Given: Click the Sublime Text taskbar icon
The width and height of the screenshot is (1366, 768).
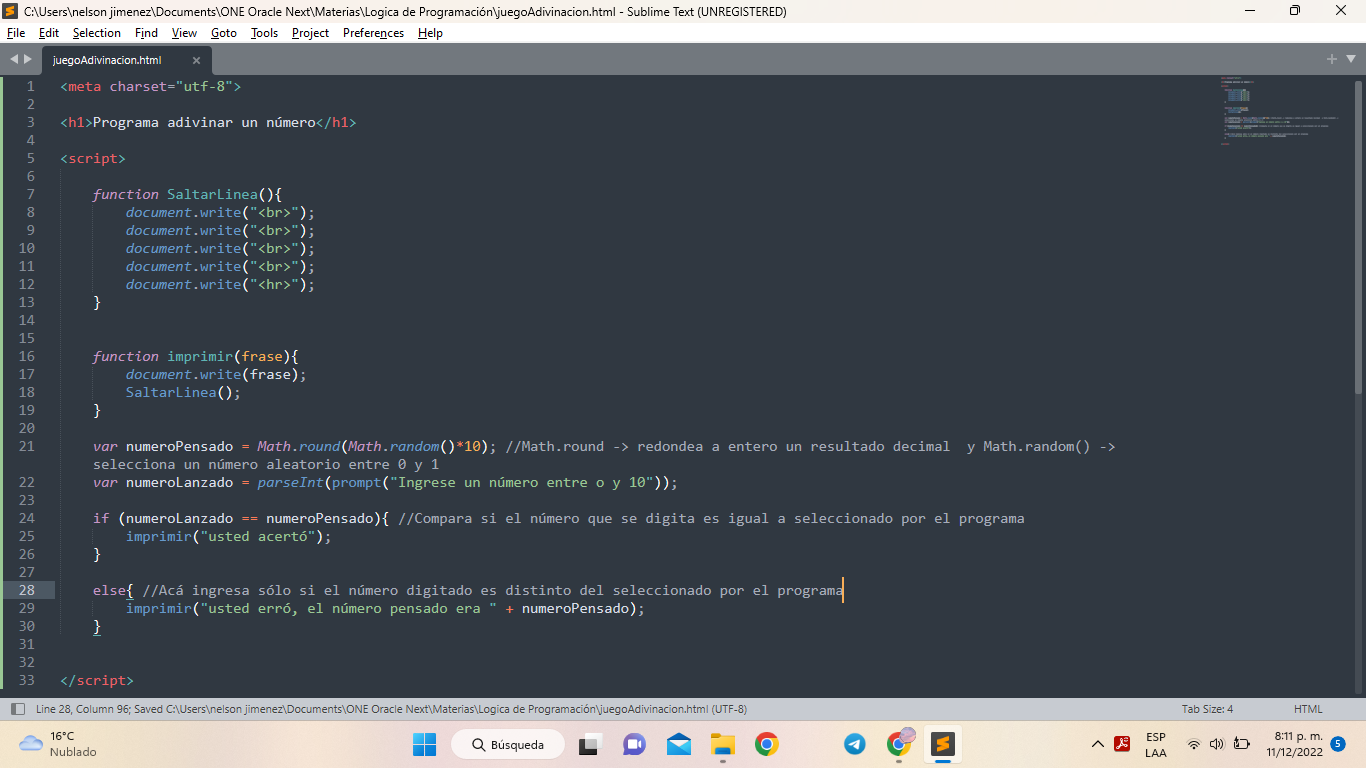Looking at the screenshot, I should (x=943, y=744).
